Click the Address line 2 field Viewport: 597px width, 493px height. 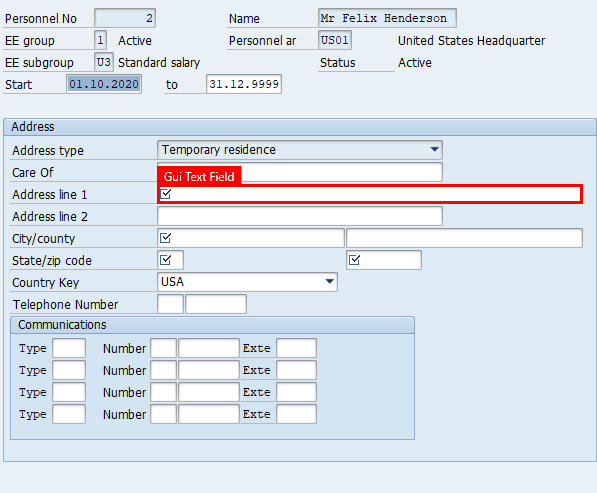click(300, 216)
